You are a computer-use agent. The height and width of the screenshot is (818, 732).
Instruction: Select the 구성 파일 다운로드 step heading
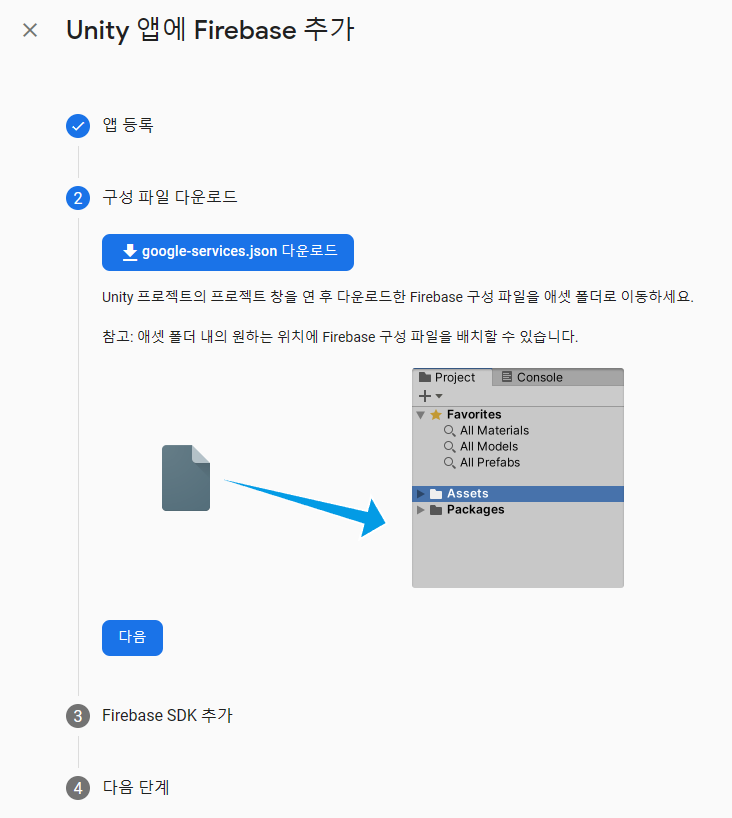(170, 197)
